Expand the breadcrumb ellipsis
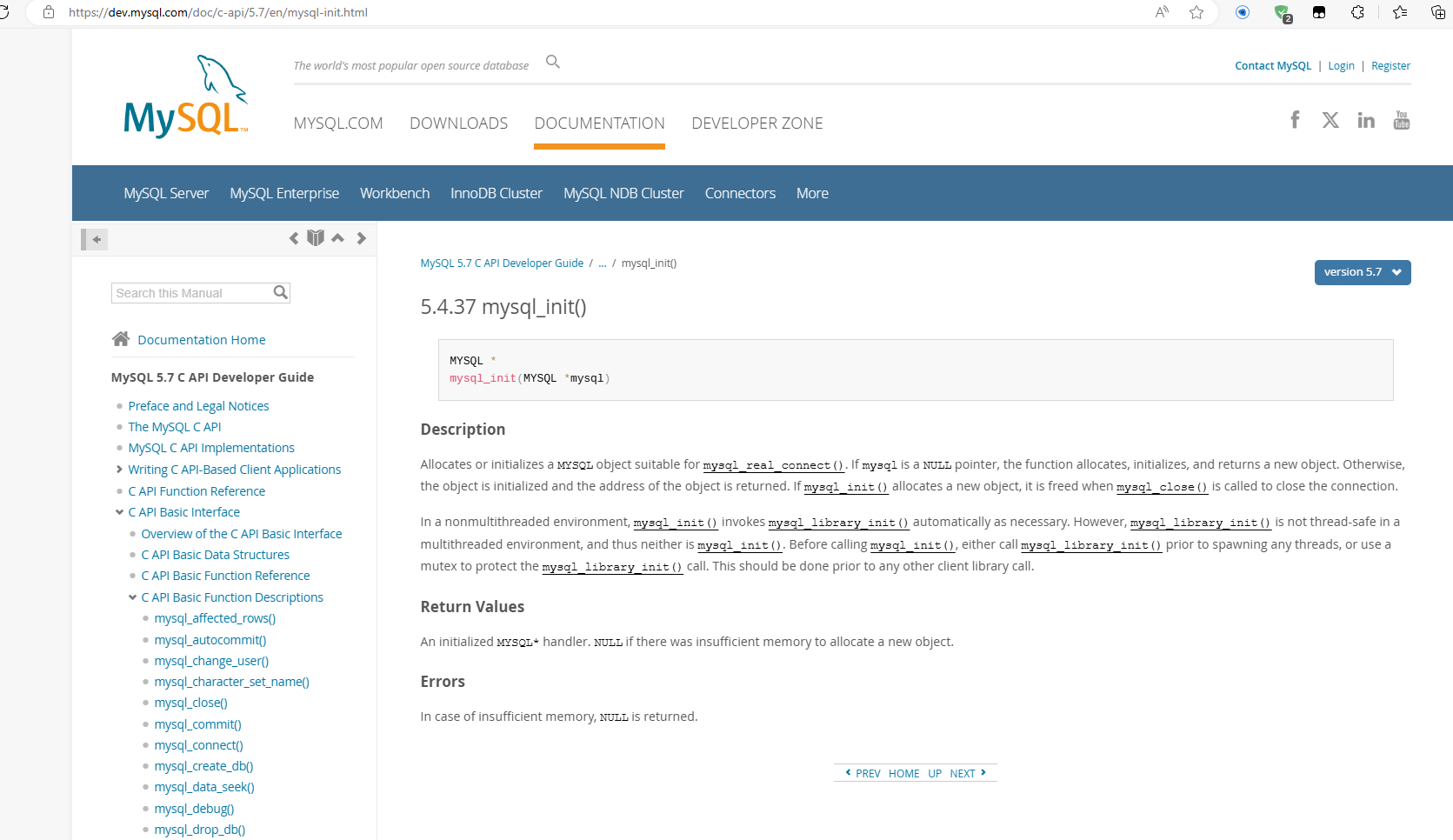1453x840 pixels. click(603, 263)
